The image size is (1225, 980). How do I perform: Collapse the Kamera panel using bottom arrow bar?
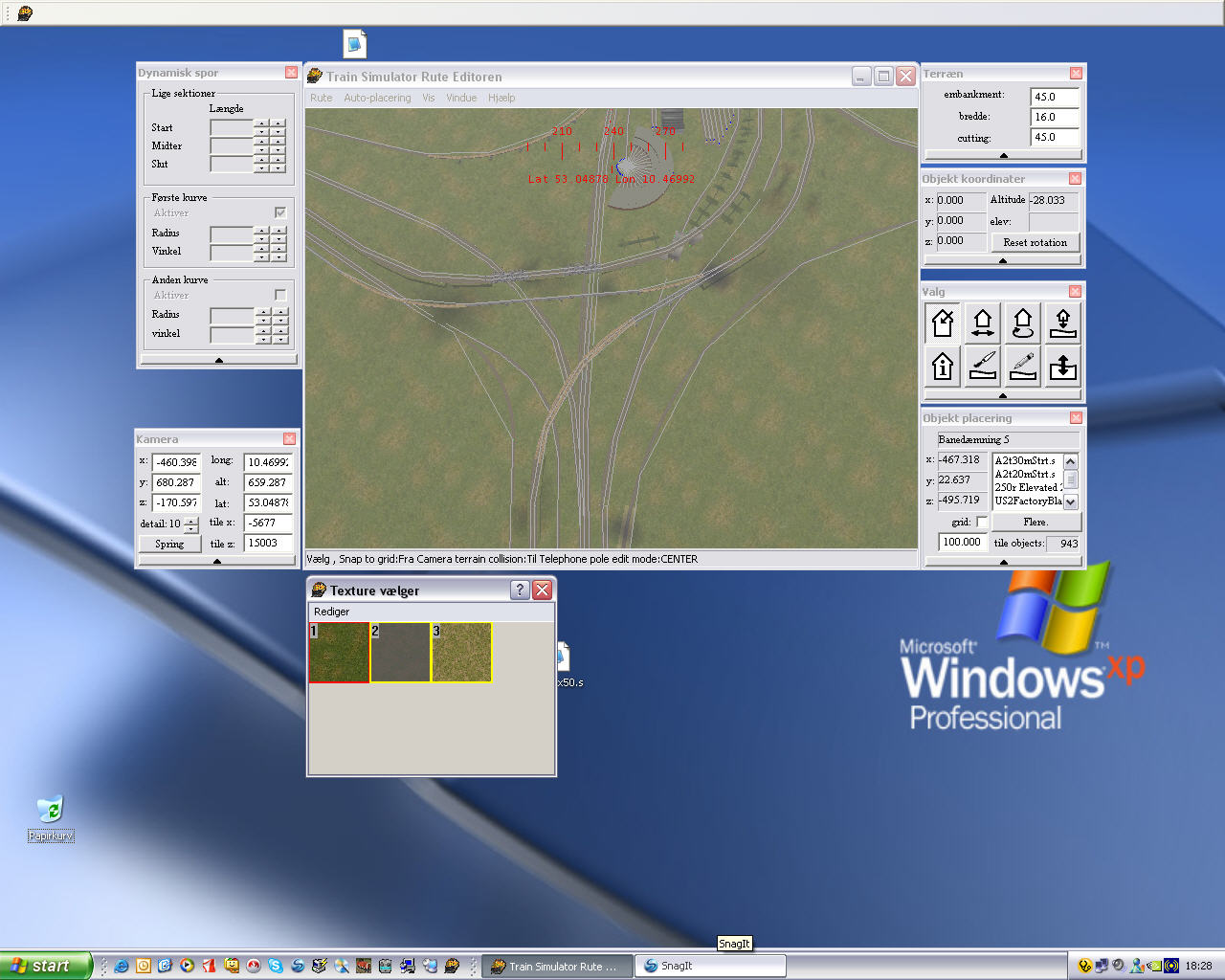pos(216,561)
